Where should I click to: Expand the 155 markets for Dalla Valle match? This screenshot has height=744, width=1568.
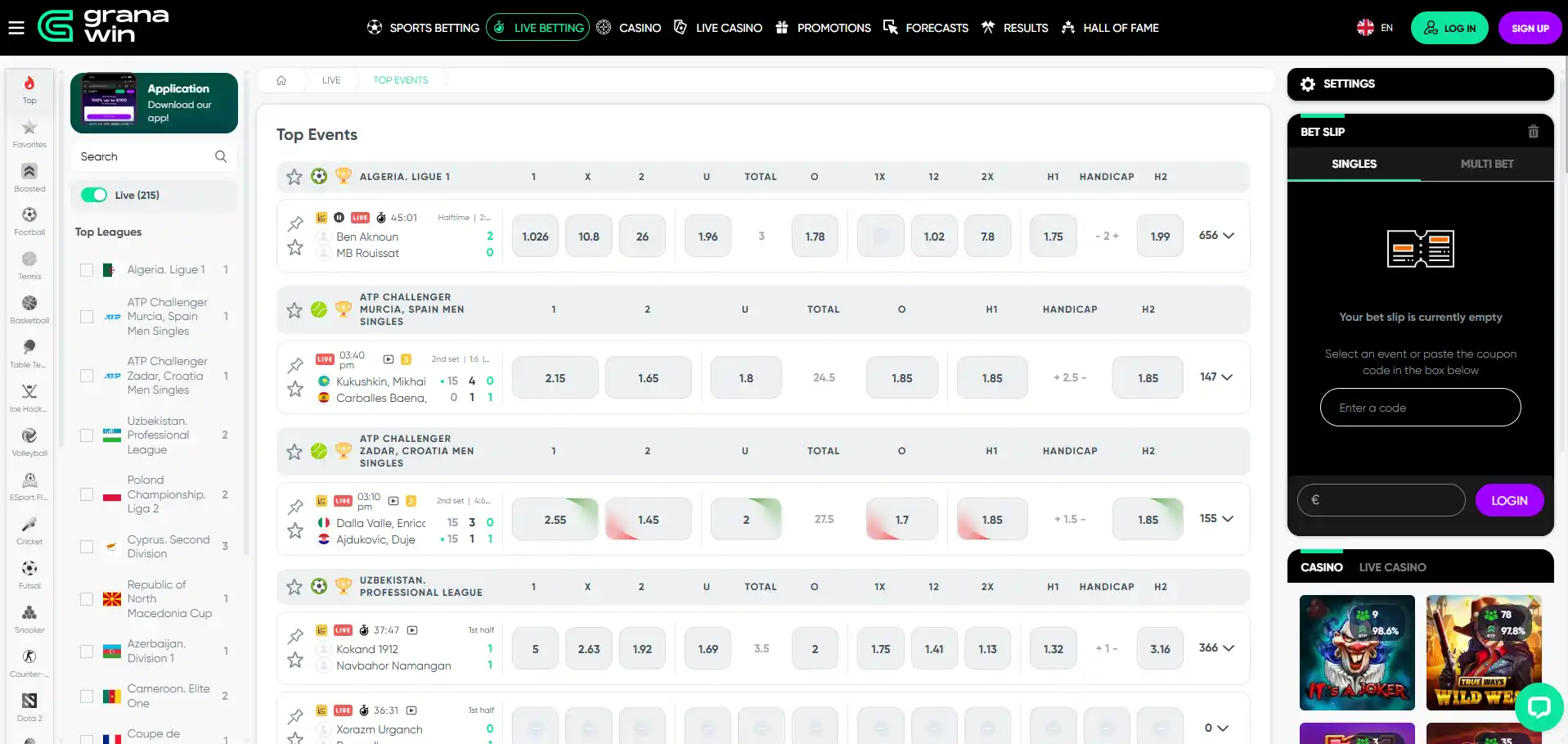point(1216,519)
